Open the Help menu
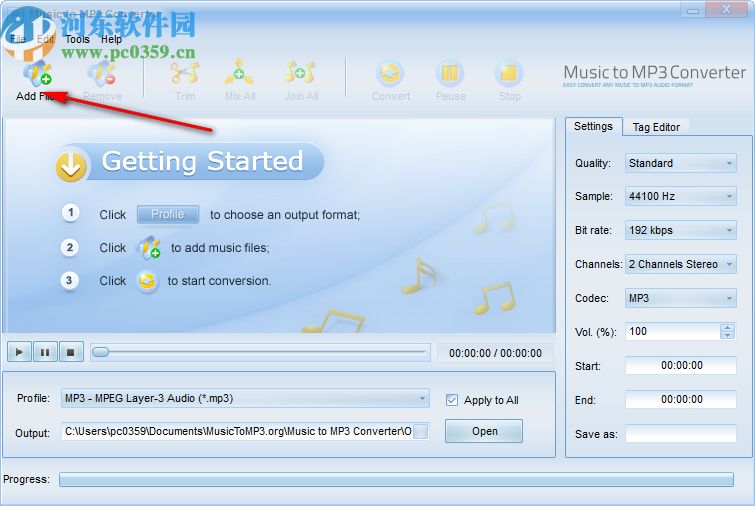 tap(111, 39)
